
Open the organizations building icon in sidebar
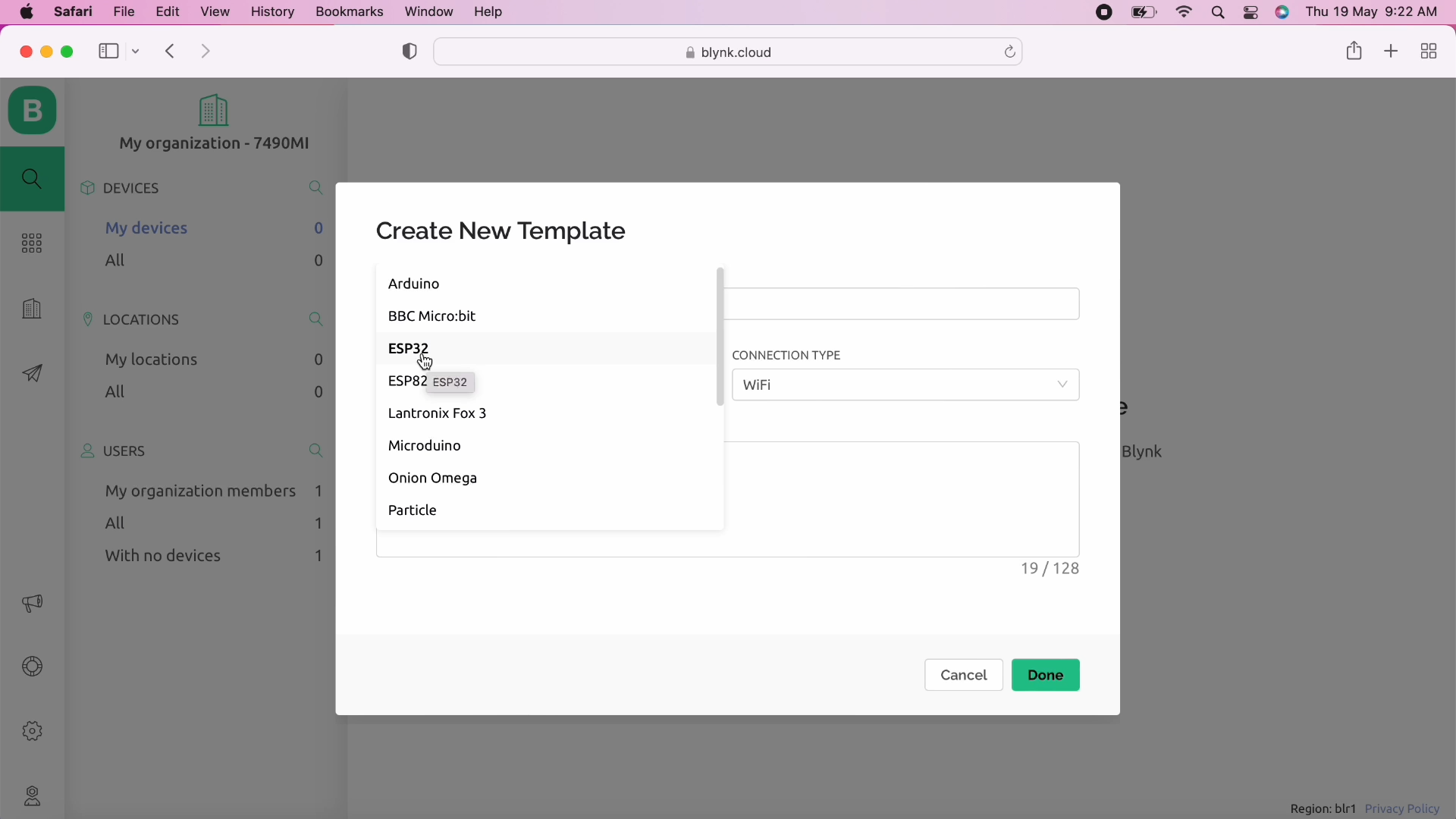(32, 309)
